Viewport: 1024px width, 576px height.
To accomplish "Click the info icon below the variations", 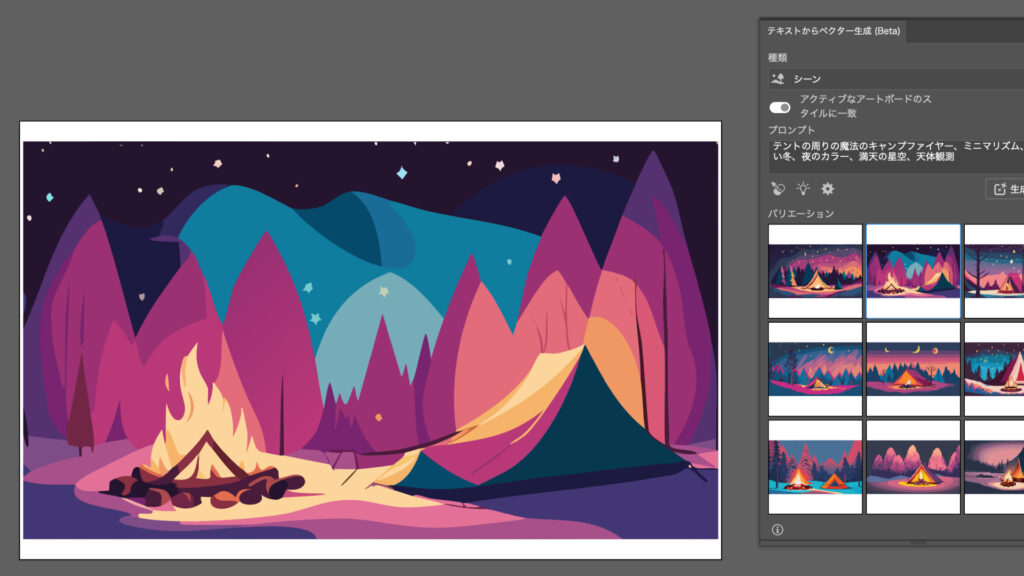I will tap(778, 530).
